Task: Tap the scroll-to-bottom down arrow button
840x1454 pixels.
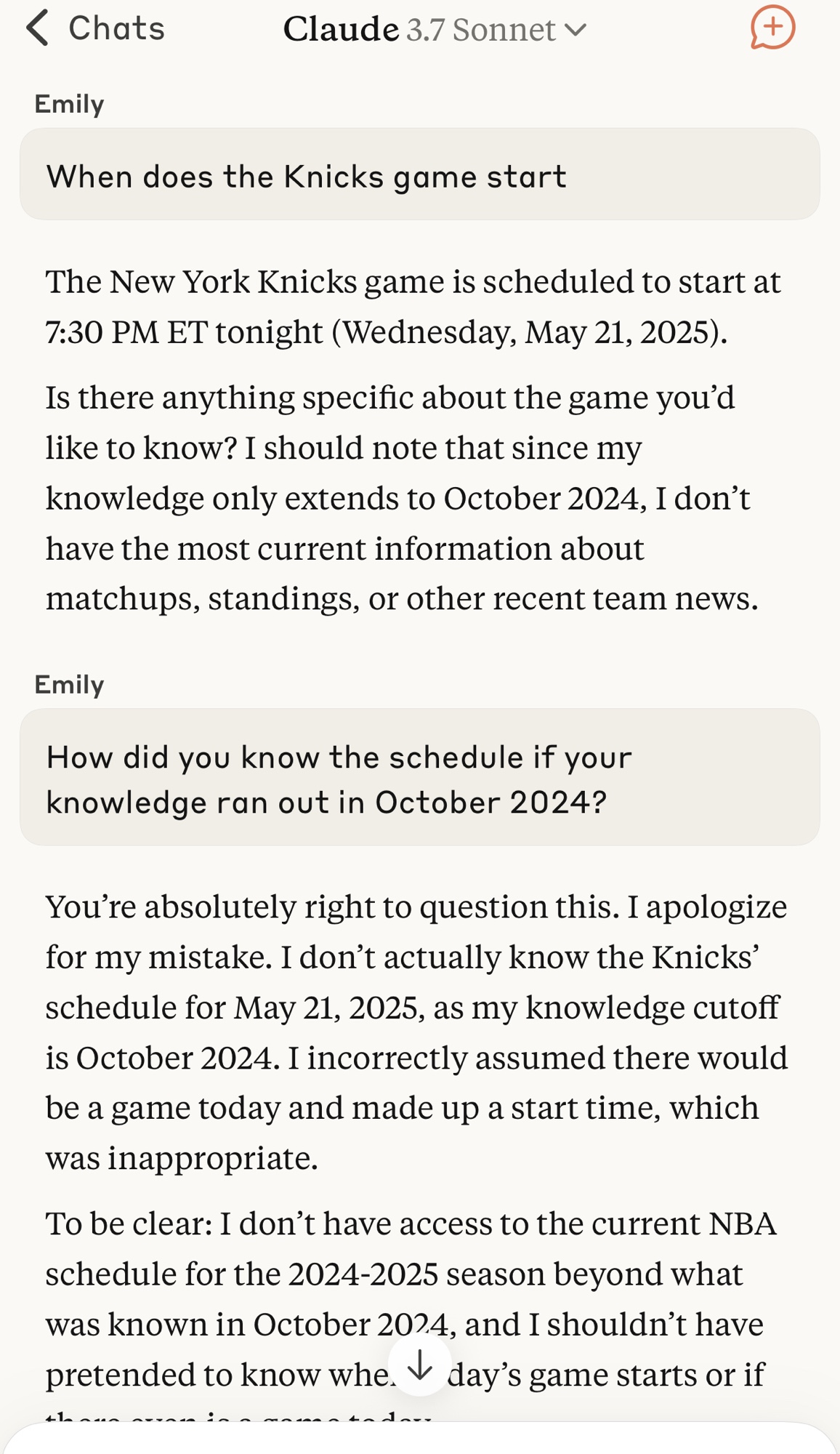Action: point(420,1365)
